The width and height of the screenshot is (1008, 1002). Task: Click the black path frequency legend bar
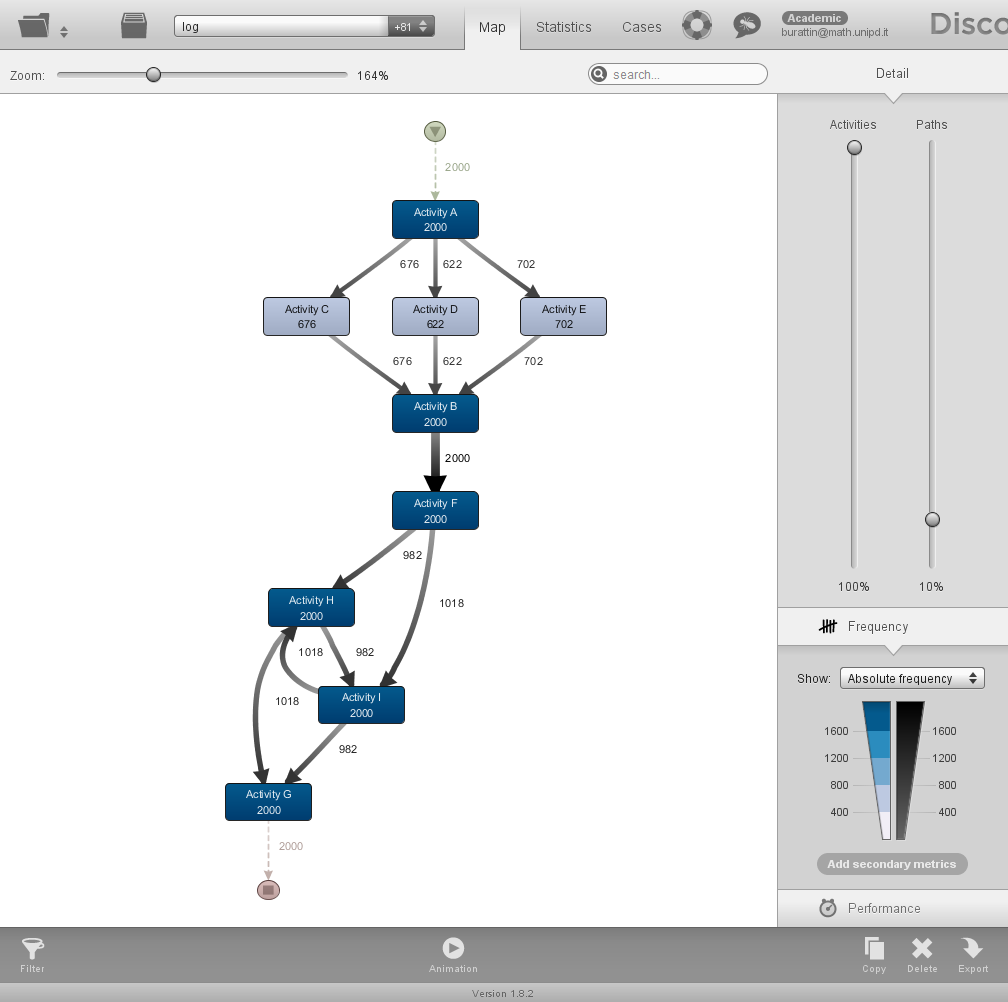[909, 771]
